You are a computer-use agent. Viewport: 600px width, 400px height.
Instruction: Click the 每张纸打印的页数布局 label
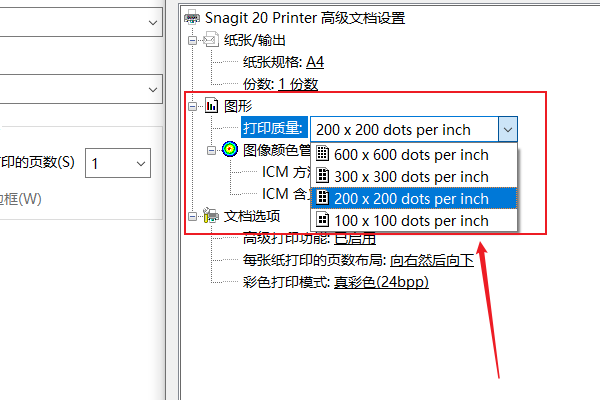pos(315,260)
